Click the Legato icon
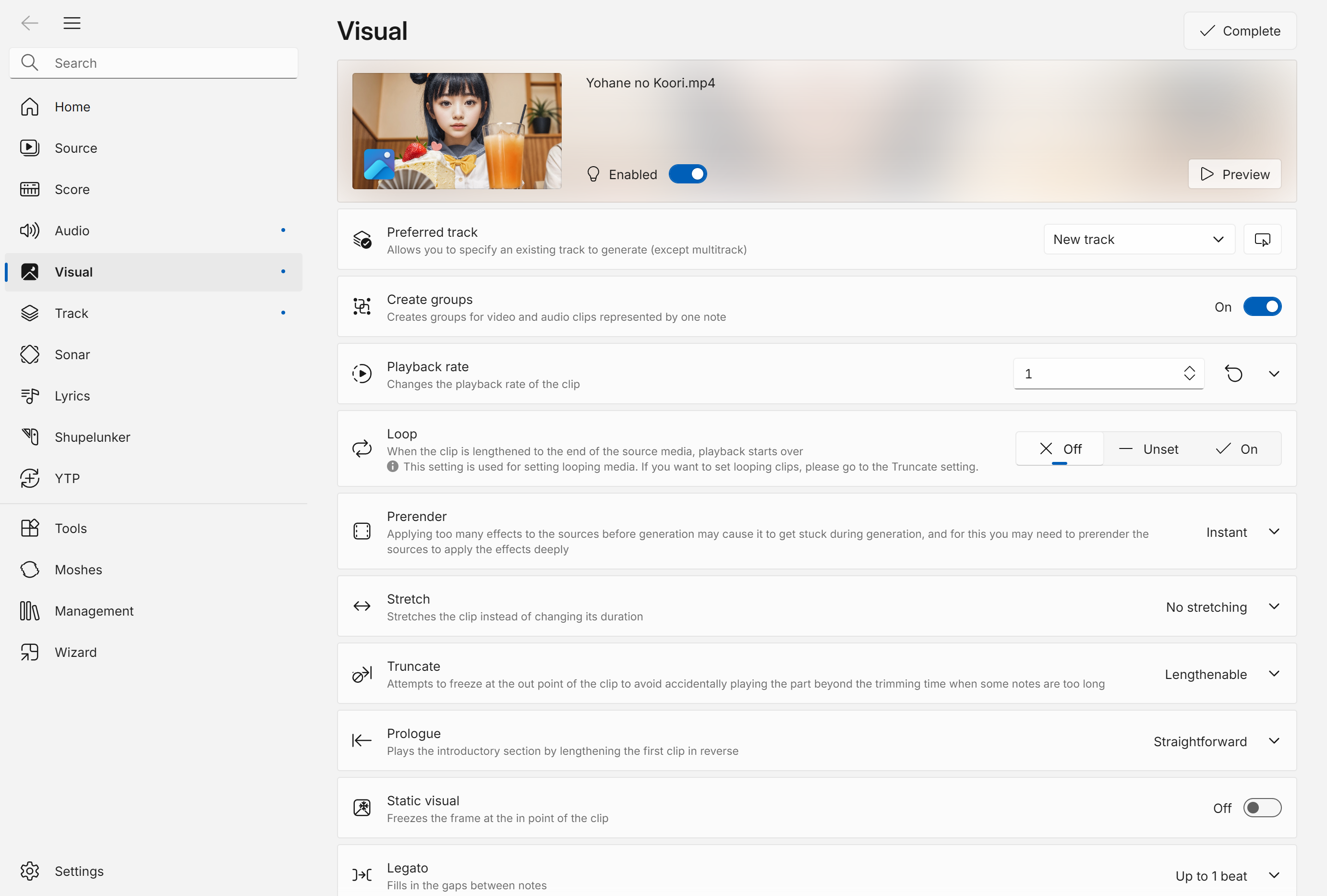This screenshot has height=896, width=1327. click(362, 875)
